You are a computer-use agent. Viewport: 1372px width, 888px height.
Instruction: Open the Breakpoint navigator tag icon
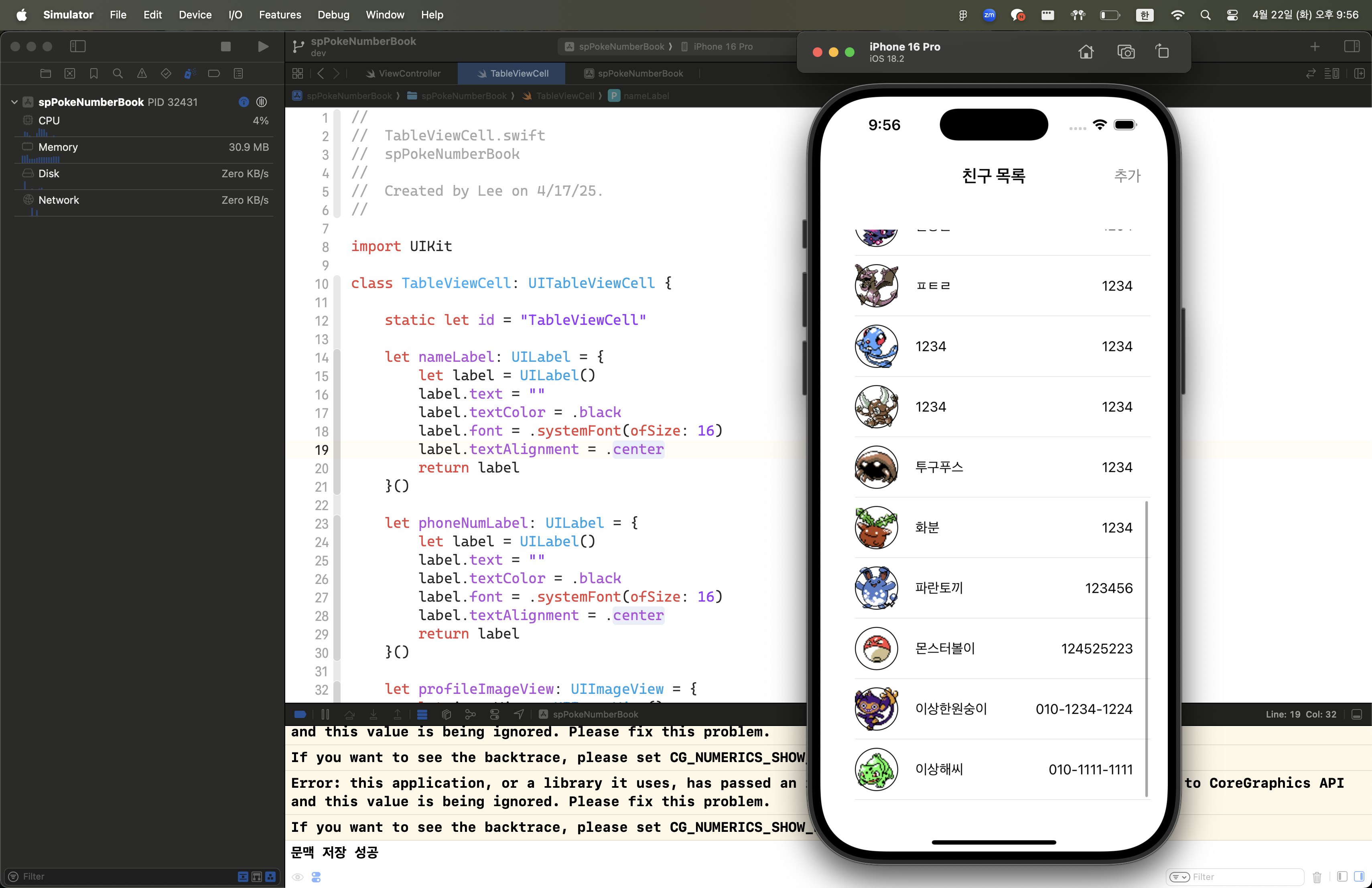coord(214,73)
